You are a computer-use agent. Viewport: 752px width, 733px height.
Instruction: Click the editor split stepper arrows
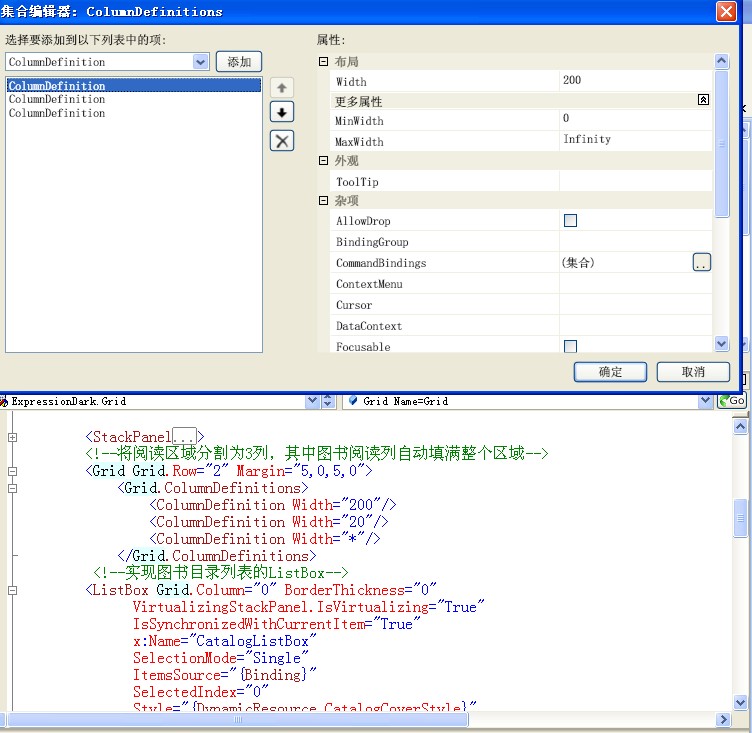[x=328, y=401]
